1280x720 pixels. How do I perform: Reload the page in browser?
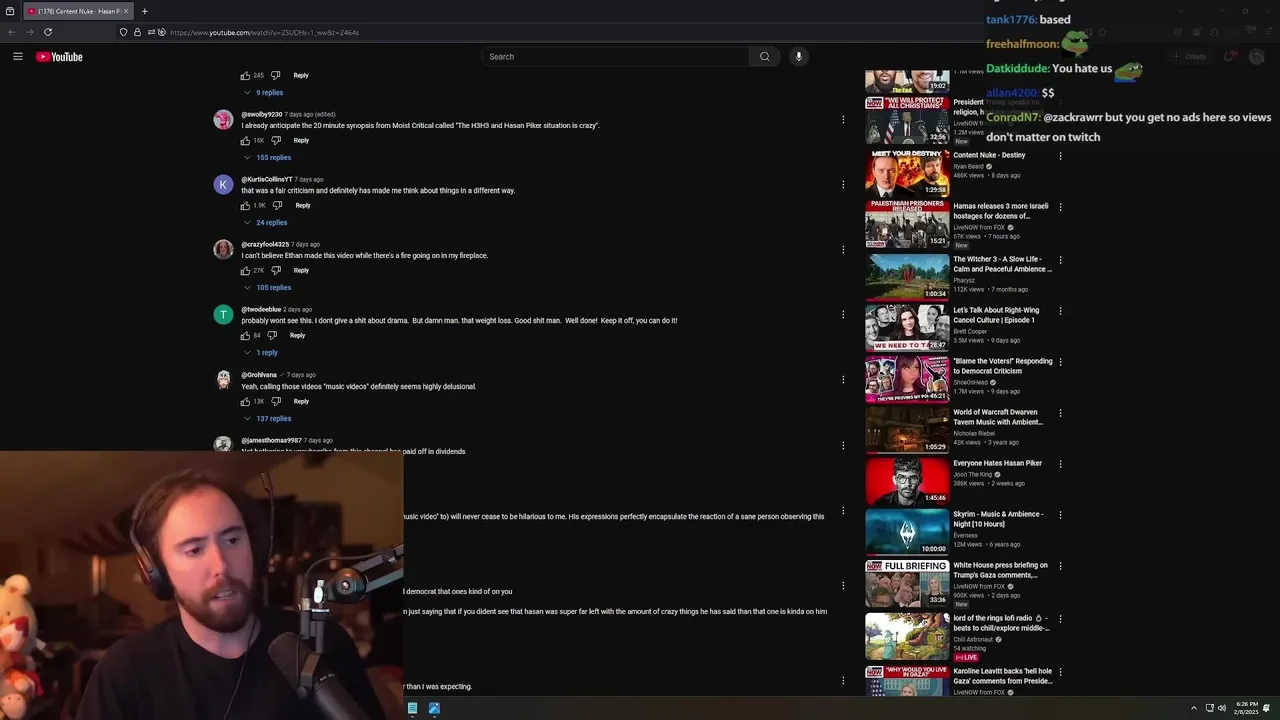[48, 32]
